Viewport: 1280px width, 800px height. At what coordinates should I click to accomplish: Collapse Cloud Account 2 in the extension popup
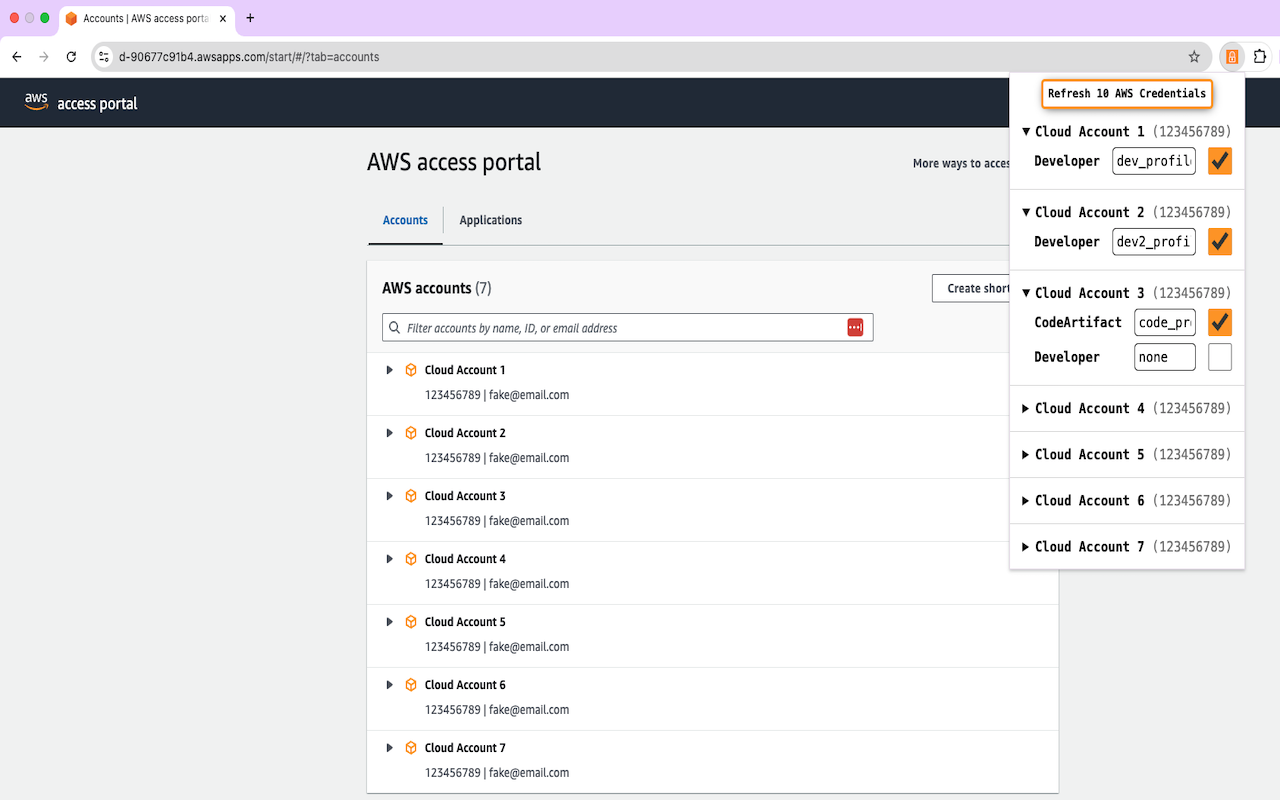pos(1025,212)
